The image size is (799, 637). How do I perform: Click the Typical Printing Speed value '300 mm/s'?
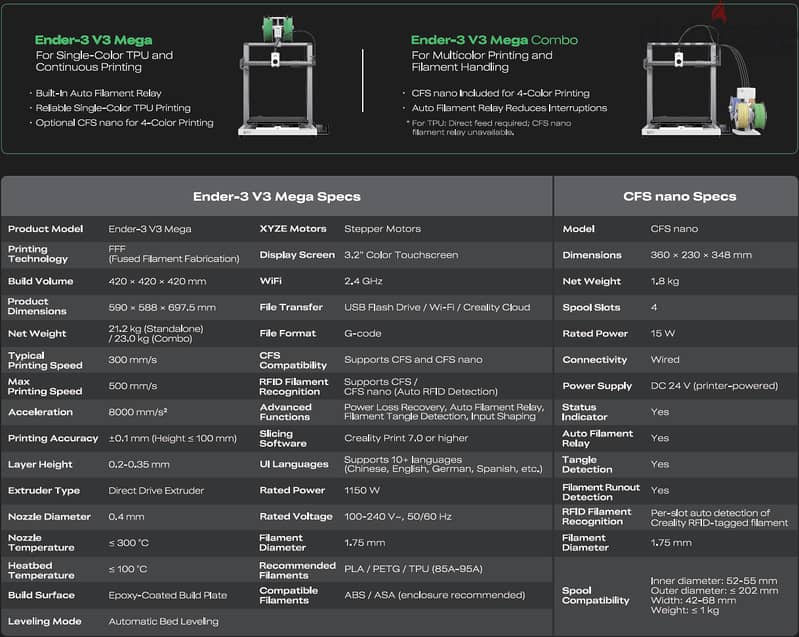(x=132, y=360)
